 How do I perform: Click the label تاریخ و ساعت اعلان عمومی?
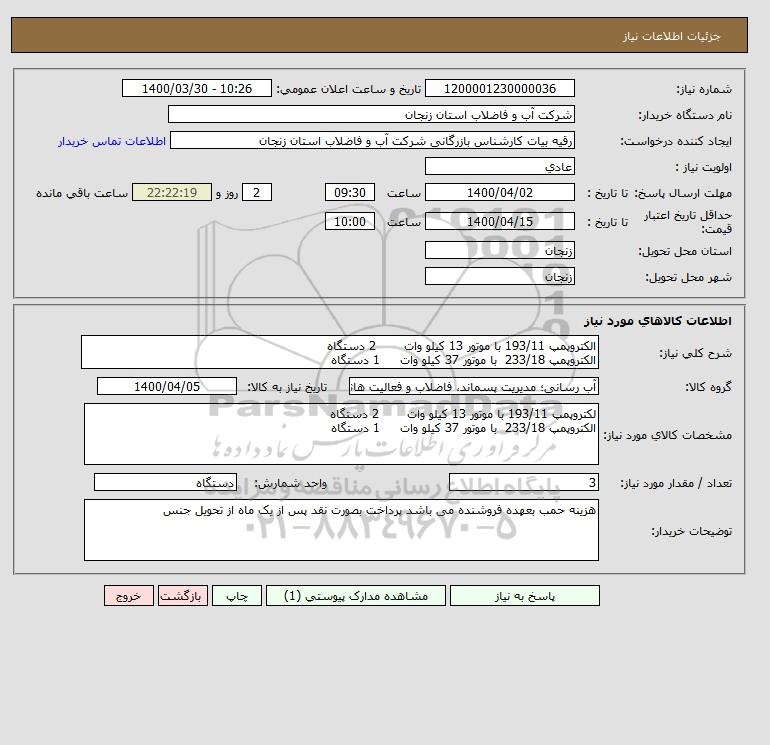coord(349,89)
